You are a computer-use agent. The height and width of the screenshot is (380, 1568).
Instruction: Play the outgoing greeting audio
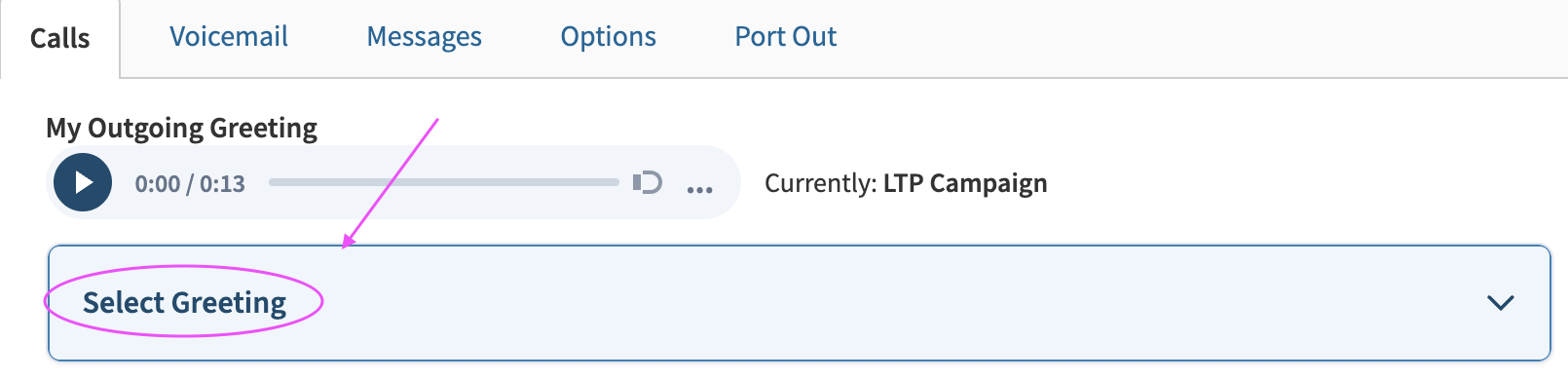(83, 182)
